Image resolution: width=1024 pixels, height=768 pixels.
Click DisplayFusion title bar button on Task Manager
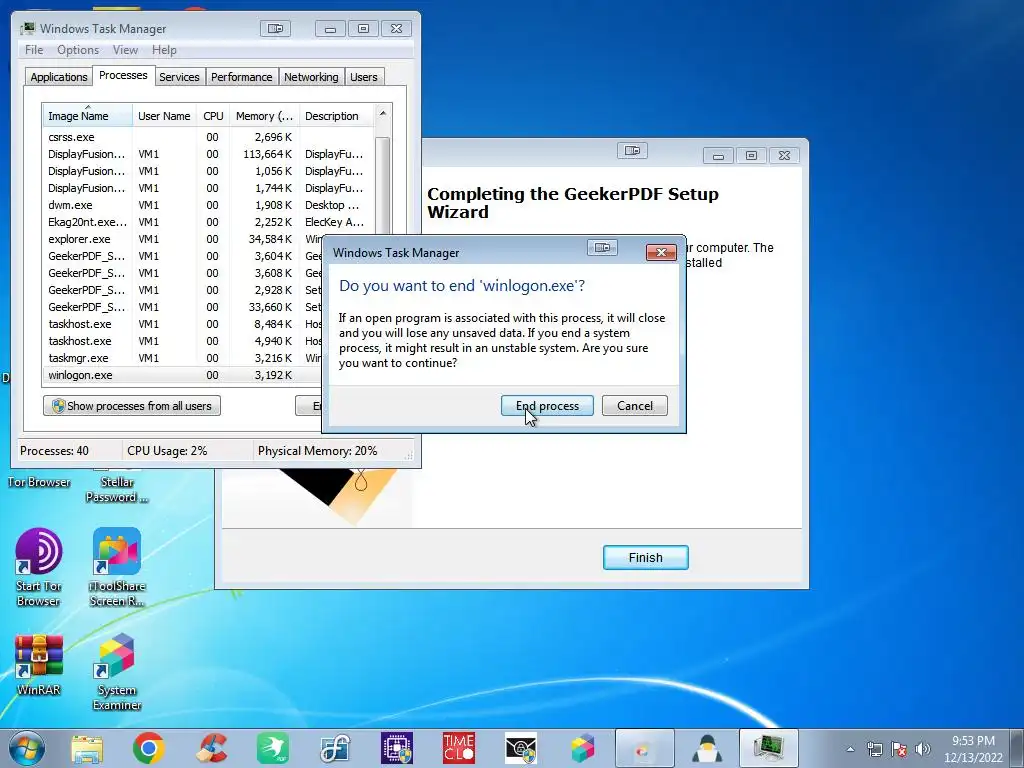(276, 29)
